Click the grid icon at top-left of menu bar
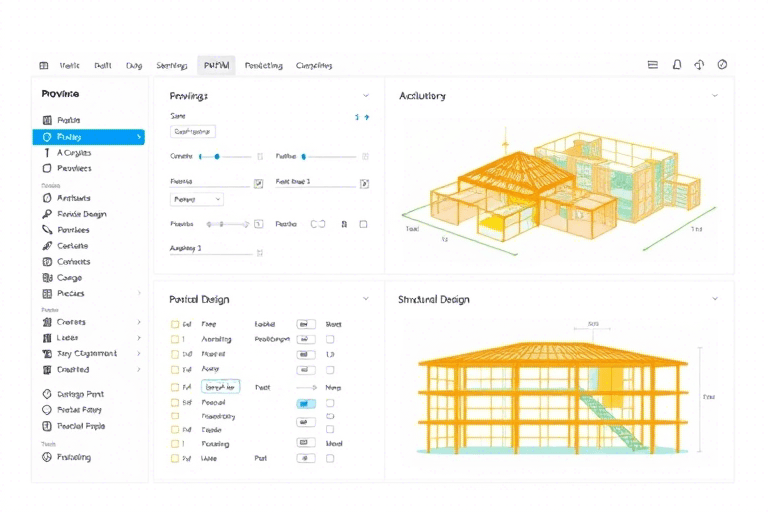The width and height of the screenshot is (768, 512). tap(44, 66)
